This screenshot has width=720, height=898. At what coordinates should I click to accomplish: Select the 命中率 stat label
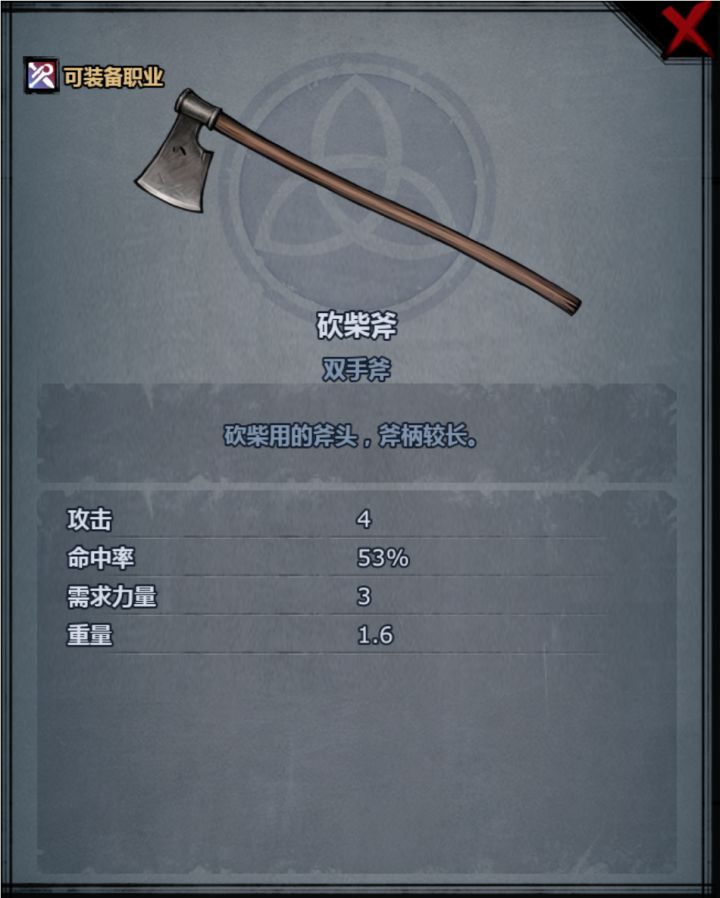101,558
